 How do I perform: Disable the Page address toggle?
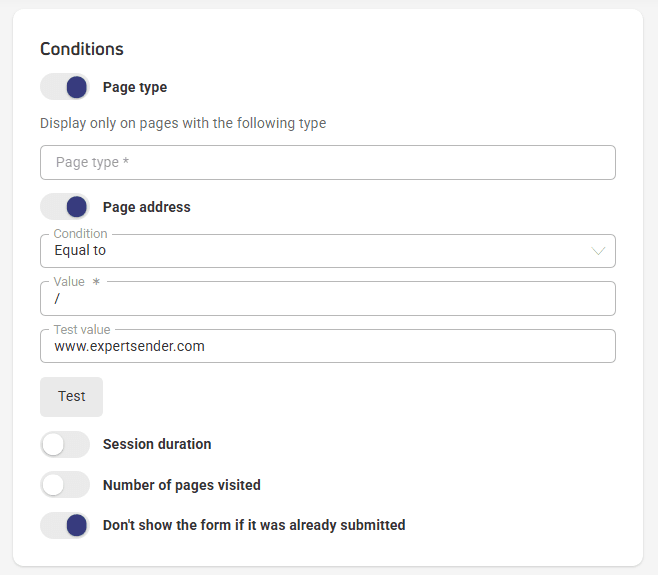click(65, 206)
